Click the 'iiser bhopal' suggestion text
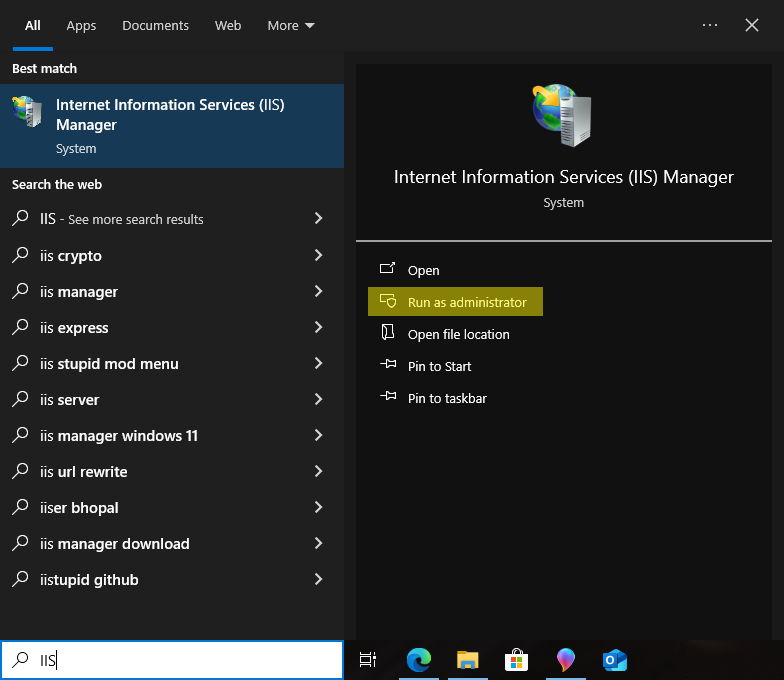Viewport: 784px width, 680px height. coord(79,508)
